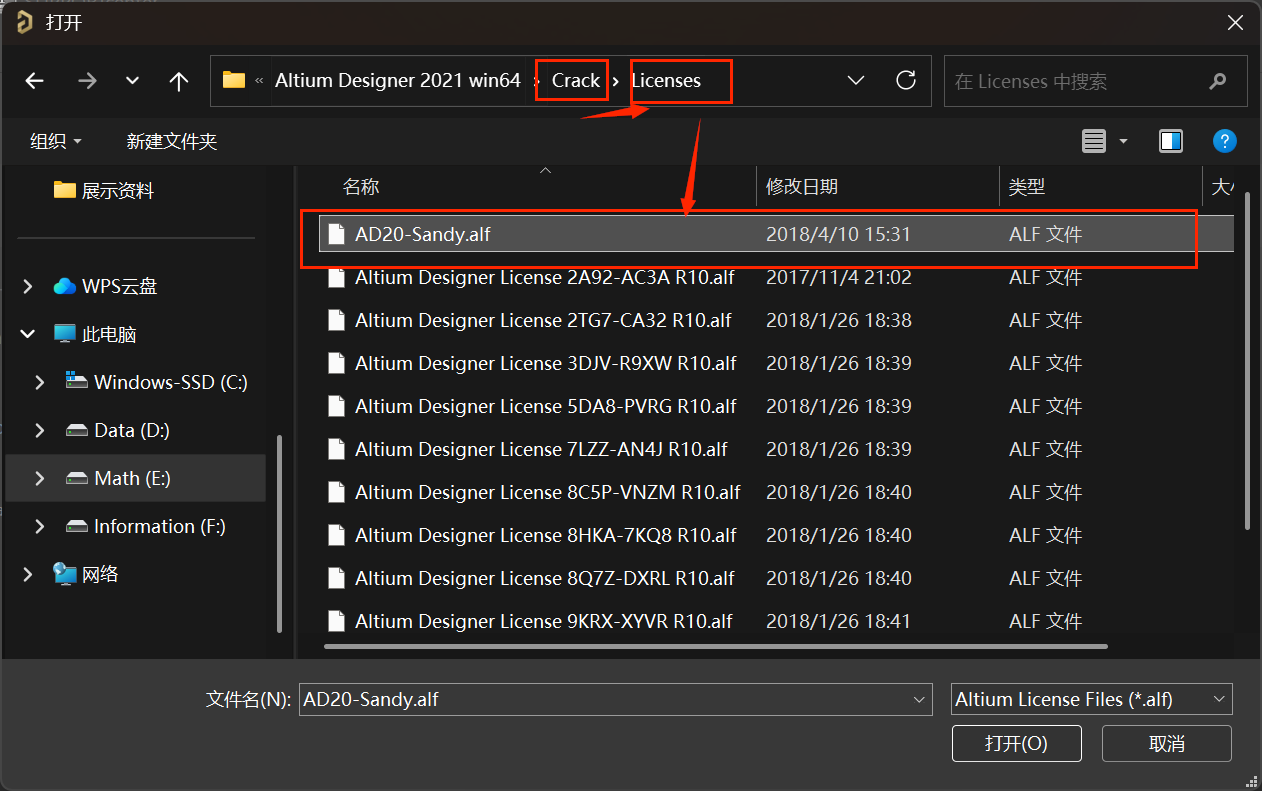Refresh the Licenses folder view
Screen dimensions: 1262x791
click(x=906, y=80)
